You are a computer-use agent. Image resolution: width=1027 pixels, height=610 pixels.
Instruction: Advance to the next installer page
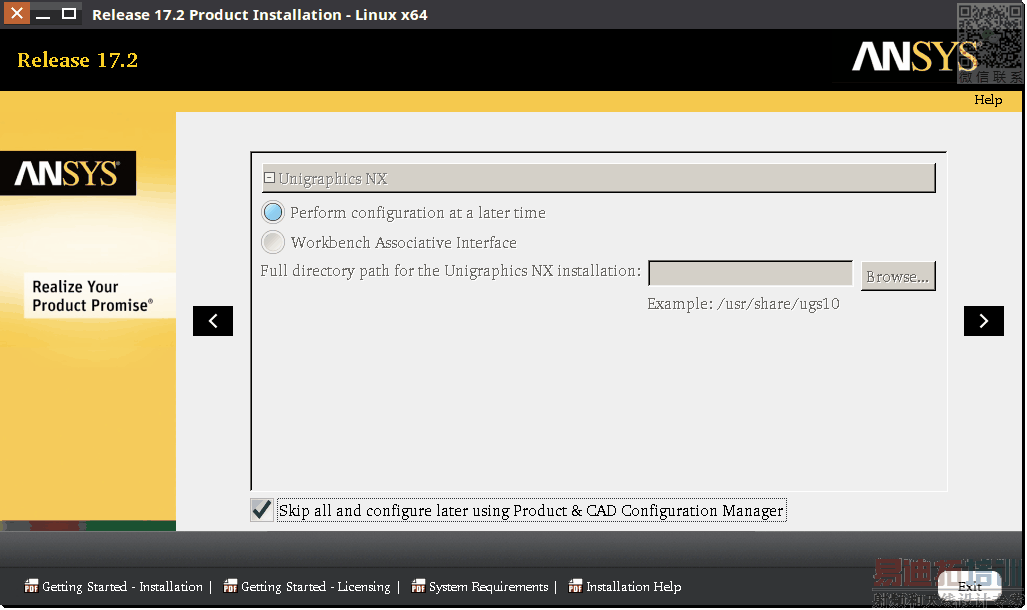983,321
